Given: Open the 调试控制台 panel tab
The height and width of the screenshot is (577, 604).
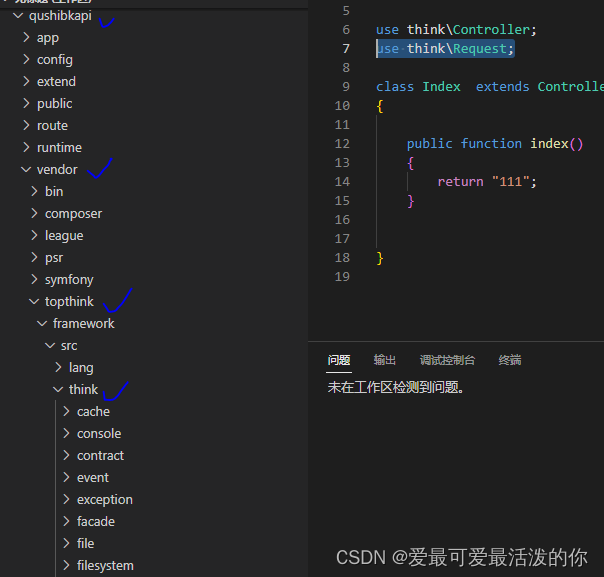Looking at the screenshot, I should click(x=447, y=360).
